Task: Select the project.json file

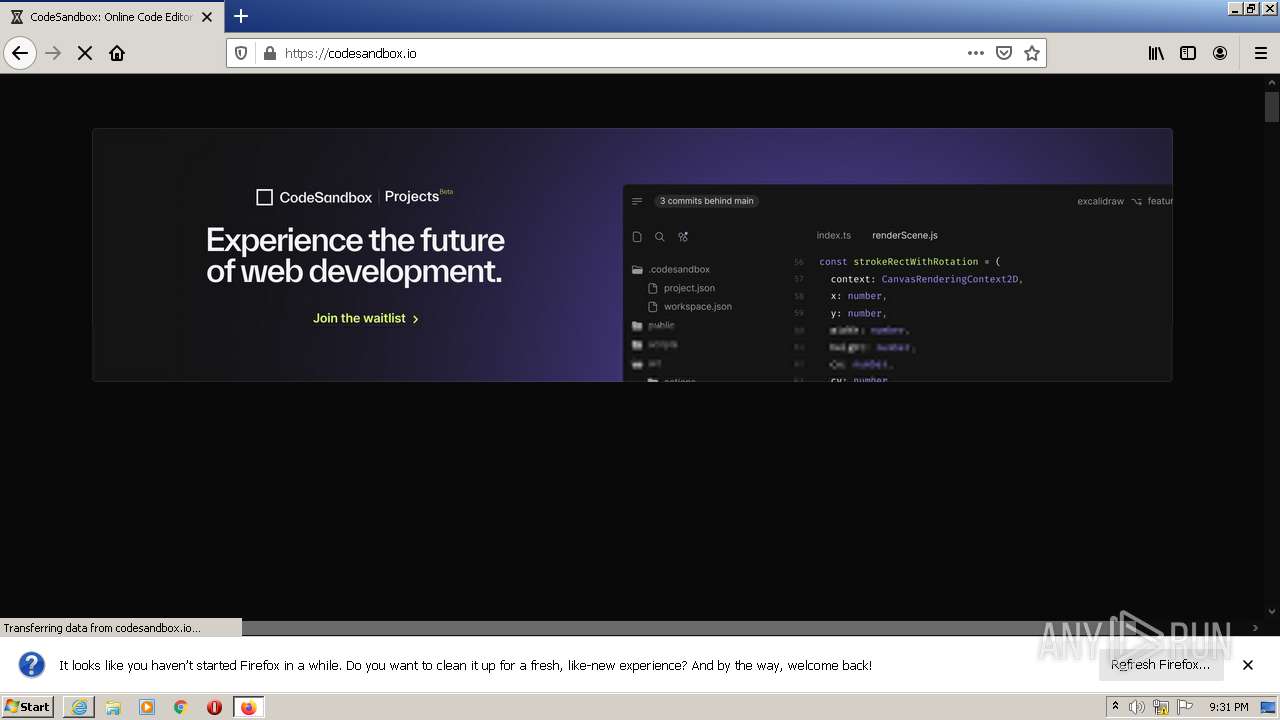Action: click(x=682, y=288)
